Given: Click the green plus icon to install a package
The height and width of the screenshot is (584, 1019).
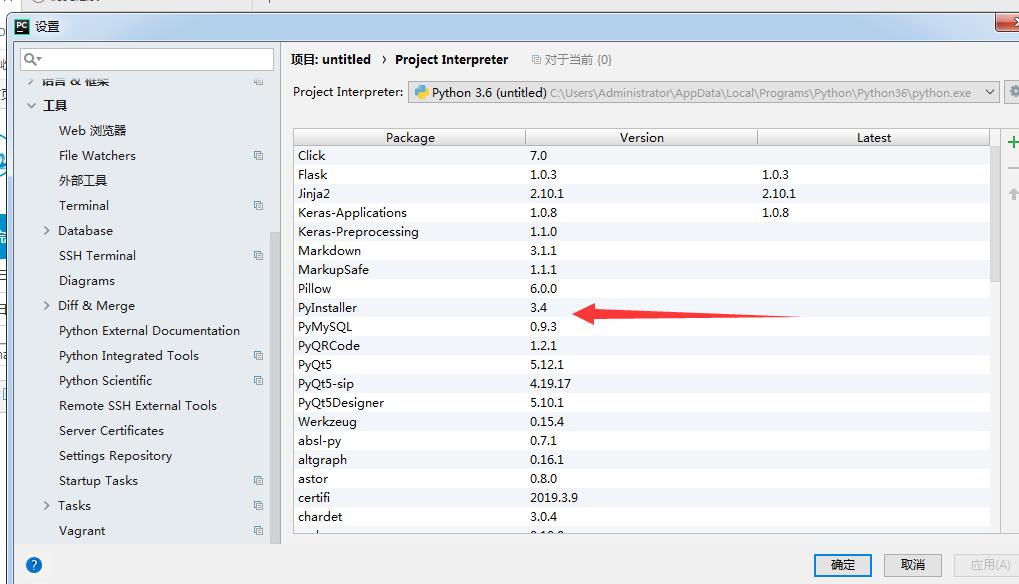Looking at the screenshot, I should click(1013, 142).
